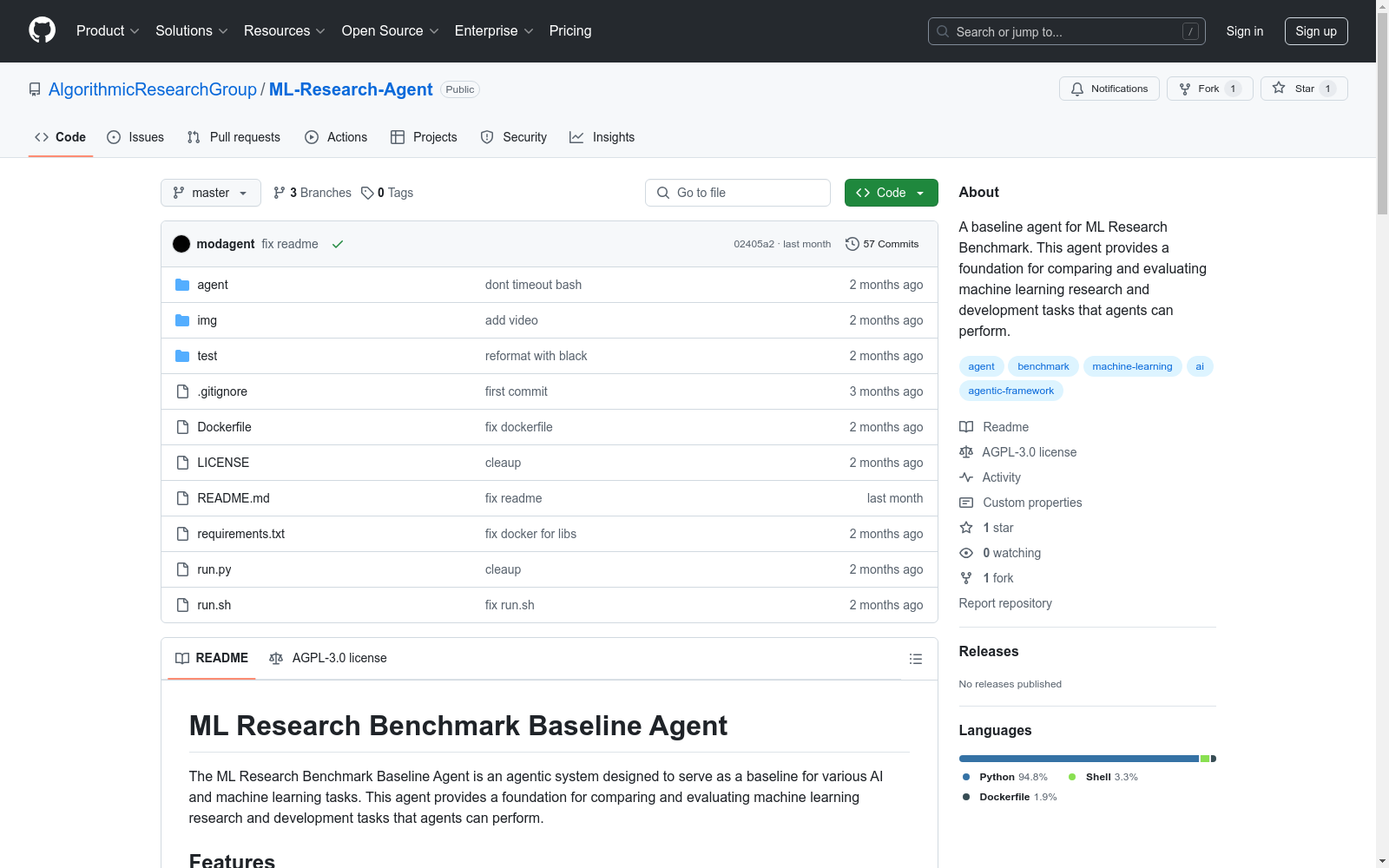The width and height of the screenshot is (1389, 868).
Task: Switch to the Projects tab
Action: (x=424, y=137)
